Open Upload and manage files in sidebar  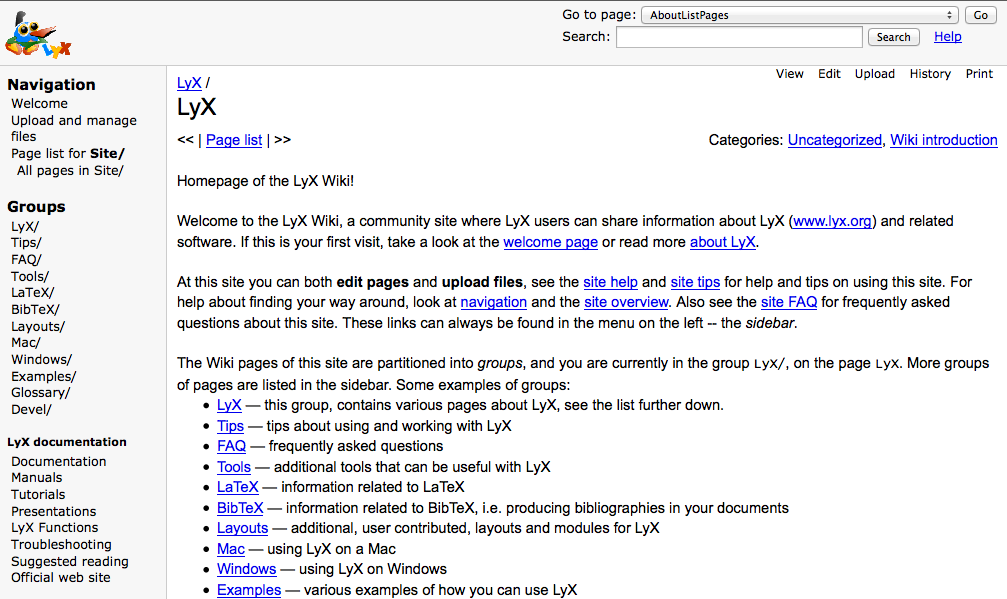[x=74, y=128]
